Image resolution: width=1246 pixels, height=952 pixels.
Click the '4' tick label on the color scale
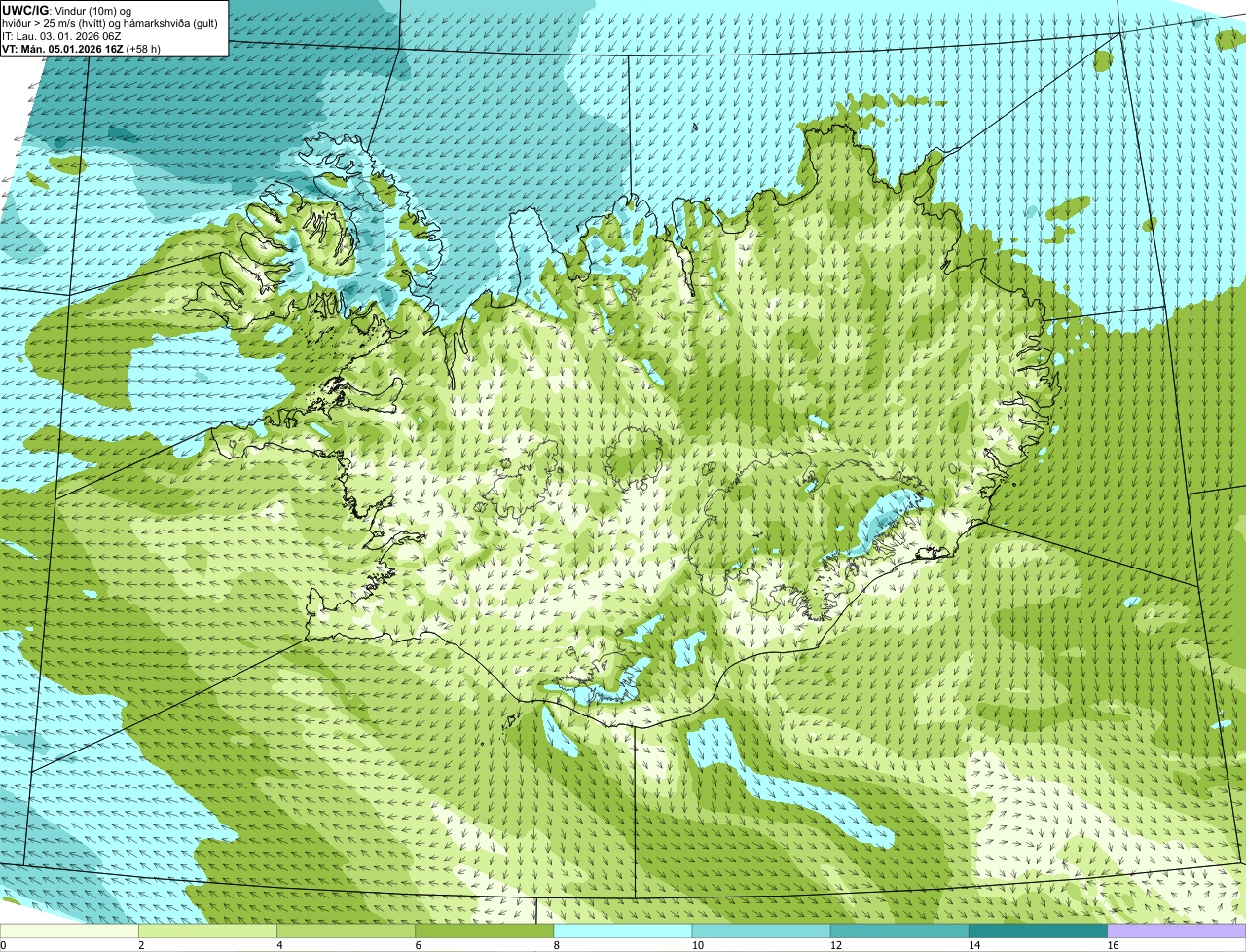[x=279, y=945]
